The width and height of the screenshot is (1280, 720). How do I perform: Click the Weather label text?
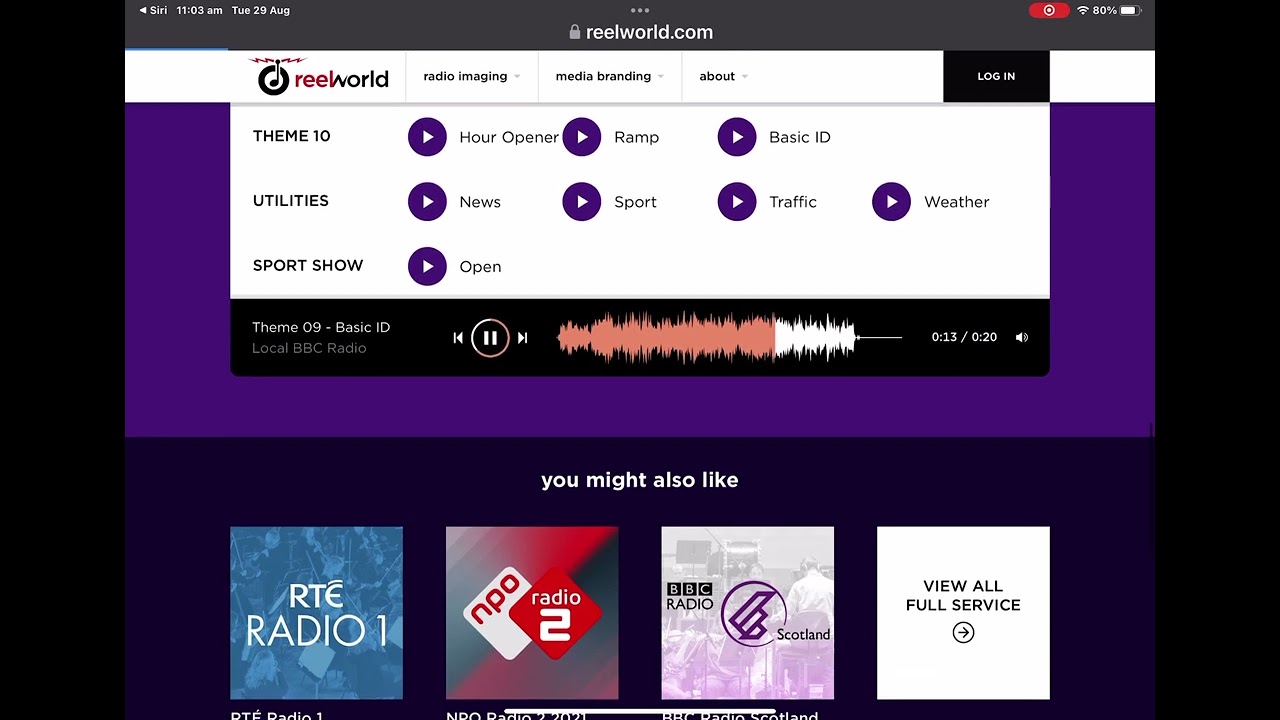coord(957,202)
